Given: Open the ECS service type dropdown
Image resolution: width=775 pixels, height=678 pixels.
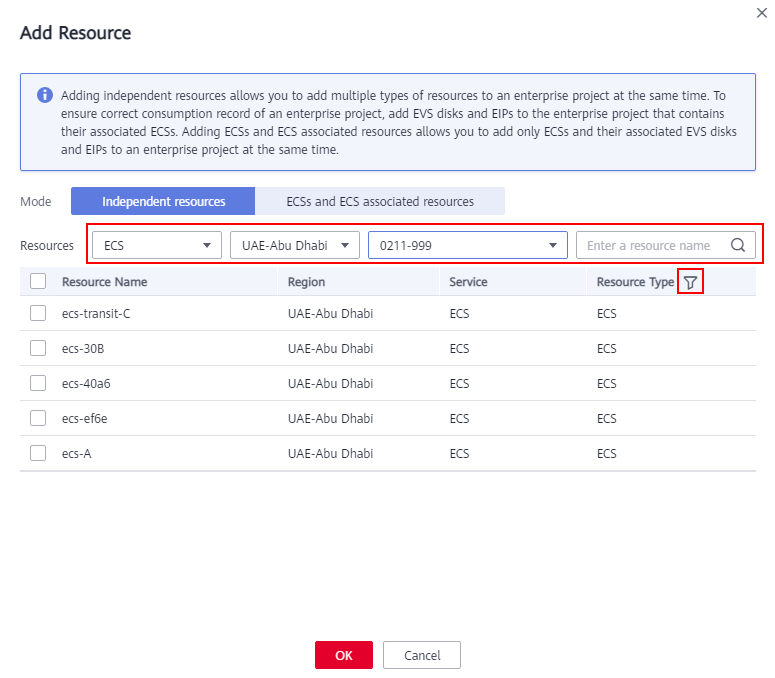Looking at the screenshot, I should (x=157, y=245).
